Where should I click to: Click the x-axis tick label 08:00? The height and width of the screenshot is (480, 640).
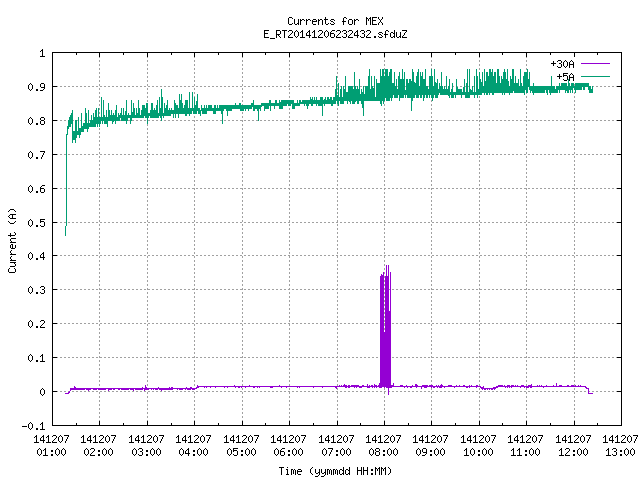coord(383,452)
